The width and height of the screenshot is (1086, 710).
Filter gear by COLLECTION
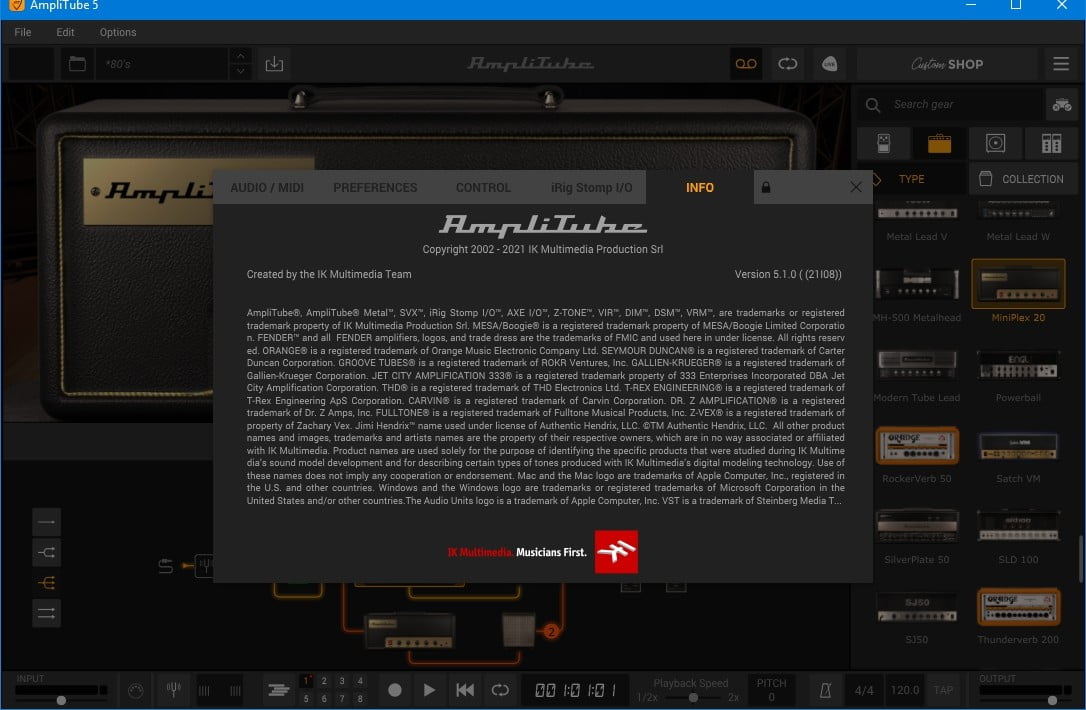pyautogui.click(x=1023, y=179)
